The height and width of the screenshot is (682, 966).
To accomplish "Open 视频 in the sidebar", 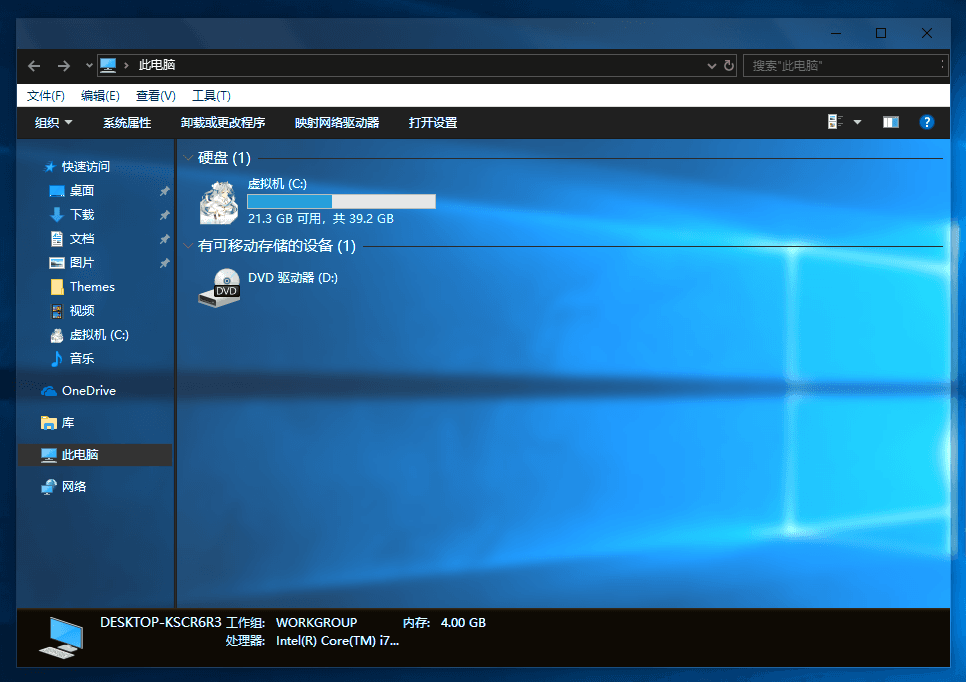I will click(x=82, y=311).
